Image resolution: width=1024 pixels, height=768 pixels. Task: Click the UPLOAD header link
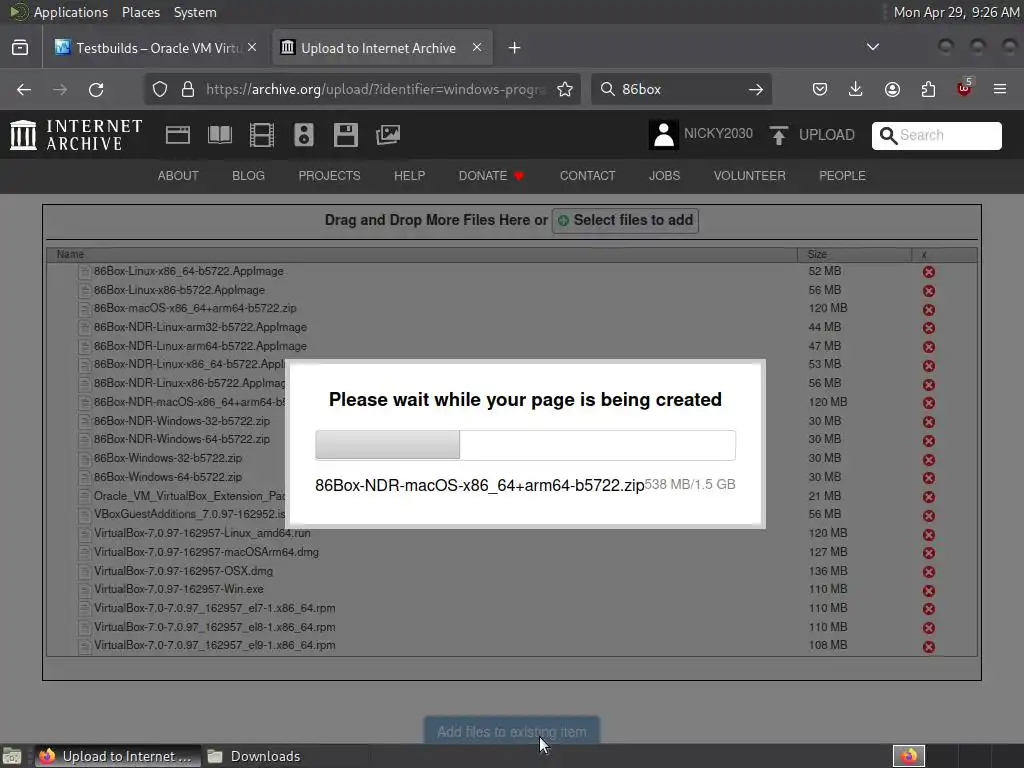point(826,135)
